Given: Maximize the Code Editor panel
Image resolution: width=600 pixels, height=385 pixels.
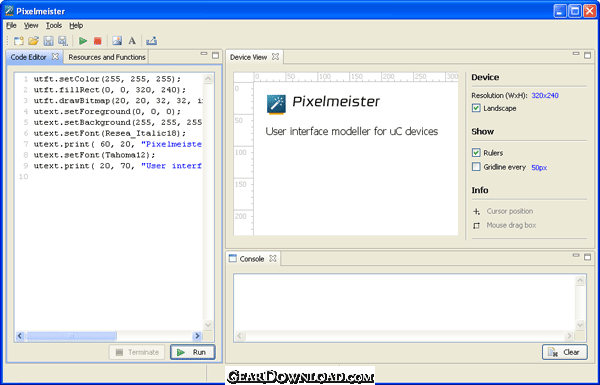Looking at the screenshot, I should tap(215, 55).
